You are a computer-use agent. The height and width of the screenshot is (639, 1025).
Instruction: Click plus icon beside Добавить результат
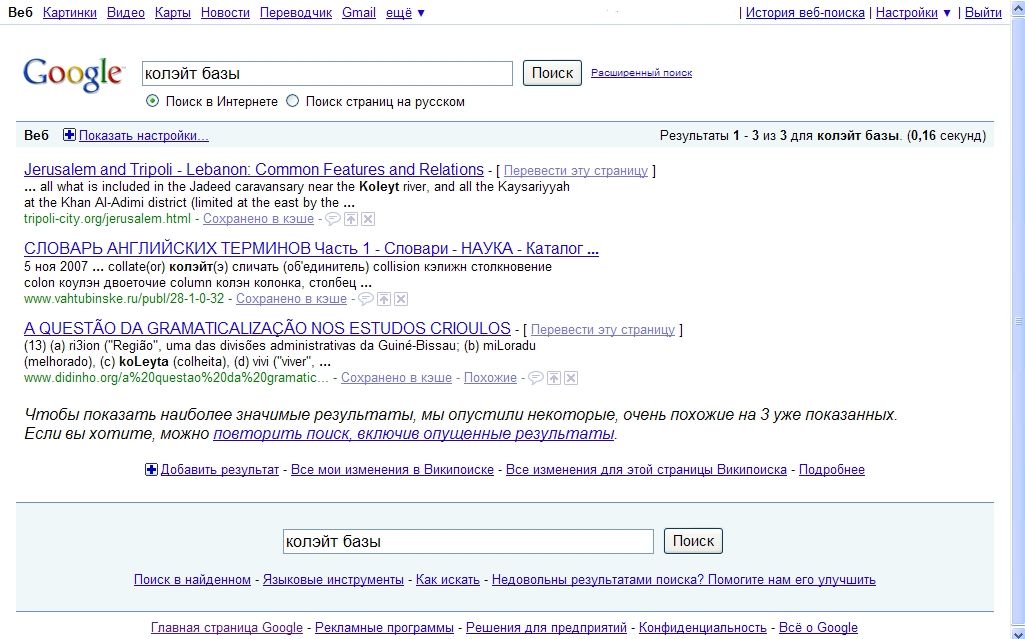(x=151, y=468)
